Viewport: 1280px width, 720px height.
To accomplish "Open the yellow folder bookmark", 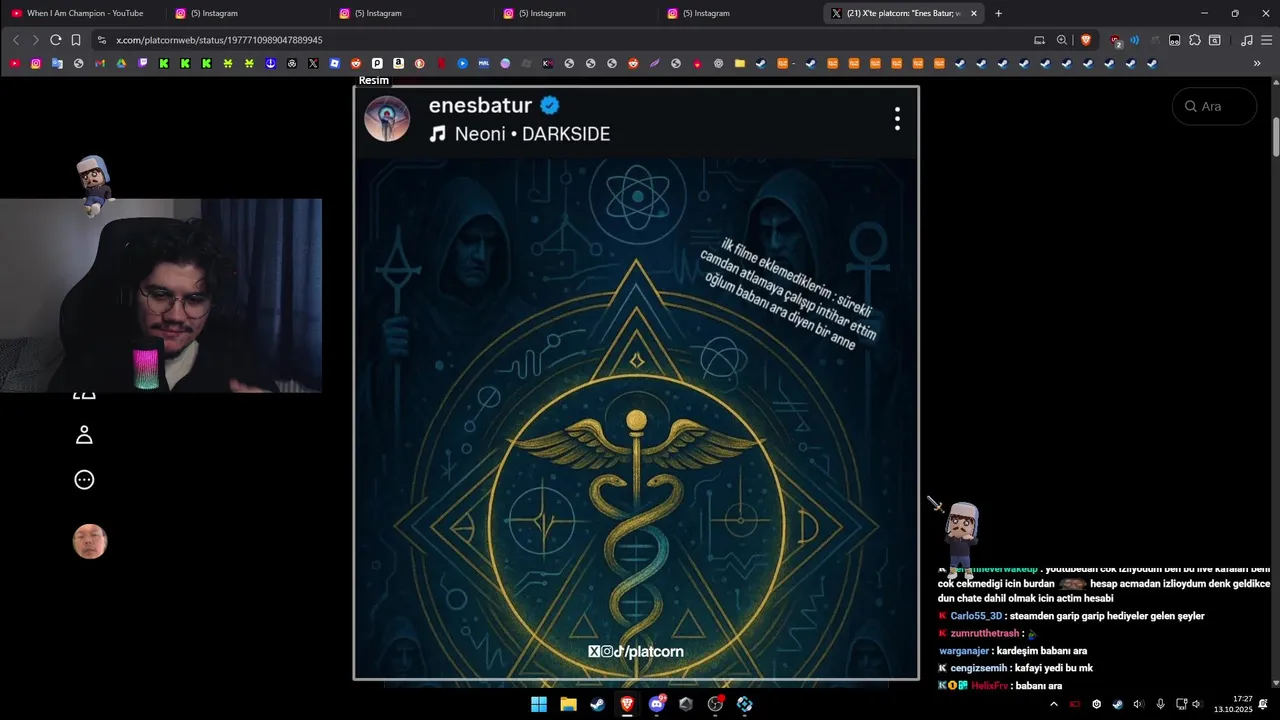I will tap(740, 63).
